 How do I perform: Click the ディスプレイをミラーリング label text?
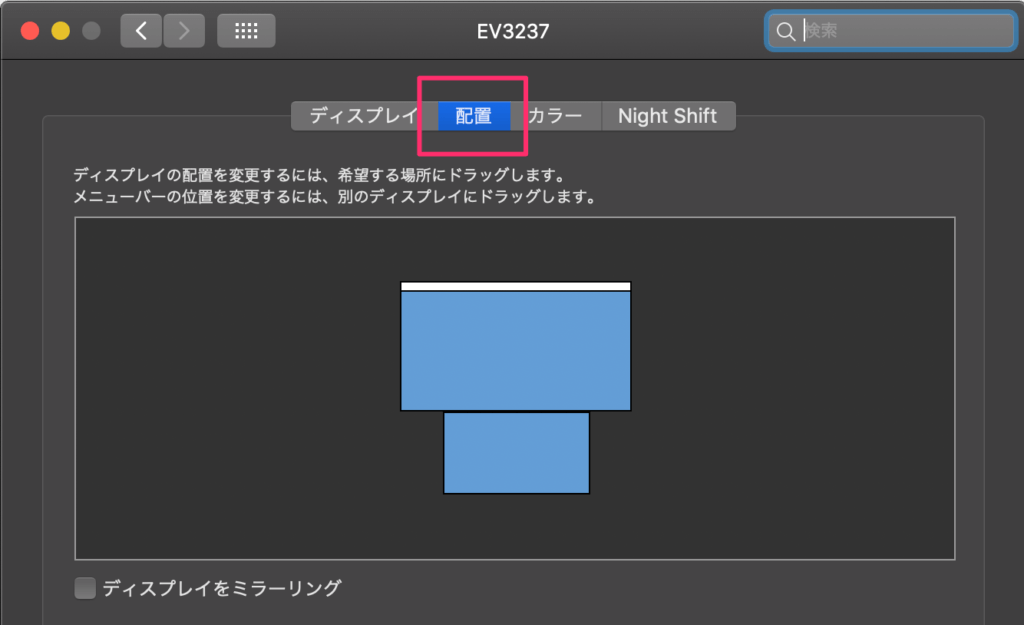click(x=221, y=588)
